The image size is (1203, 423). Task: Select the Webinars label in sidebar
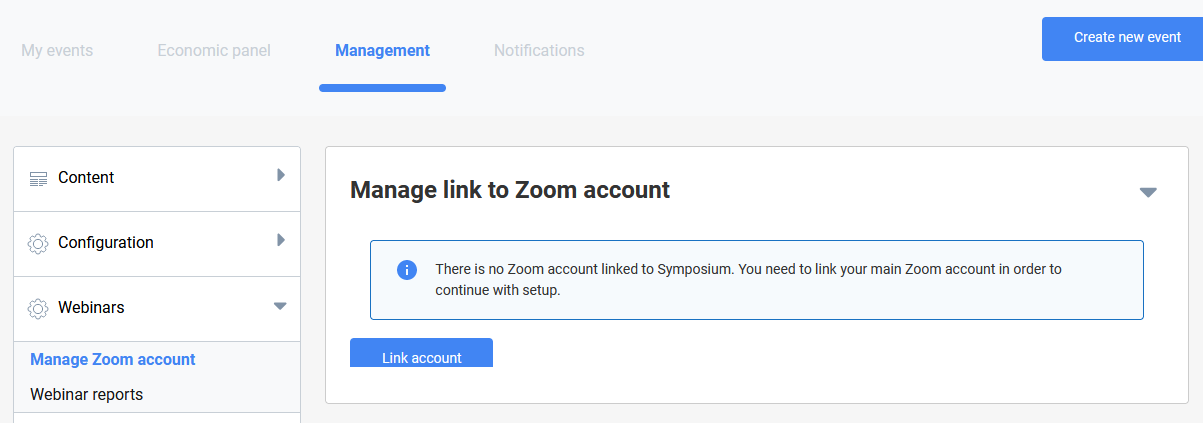(91, 307)
